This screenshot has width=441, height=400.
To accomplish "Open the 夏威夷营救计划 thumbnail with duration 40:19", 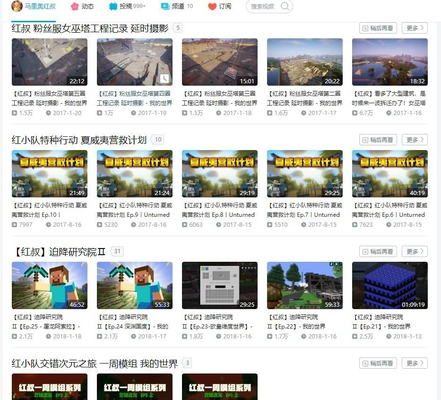I will click(390, 174).
